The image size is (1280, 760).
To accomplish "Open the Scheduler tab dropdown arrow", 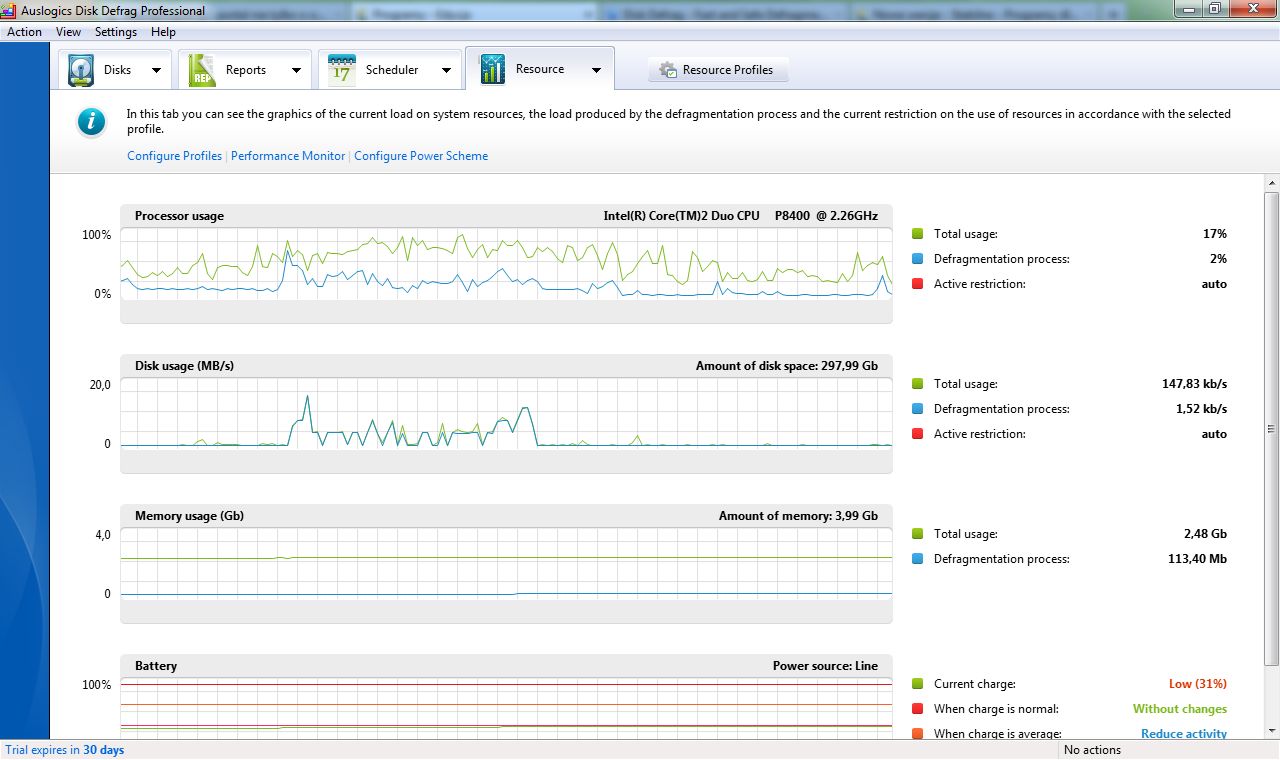I will [x=446, y=70].
